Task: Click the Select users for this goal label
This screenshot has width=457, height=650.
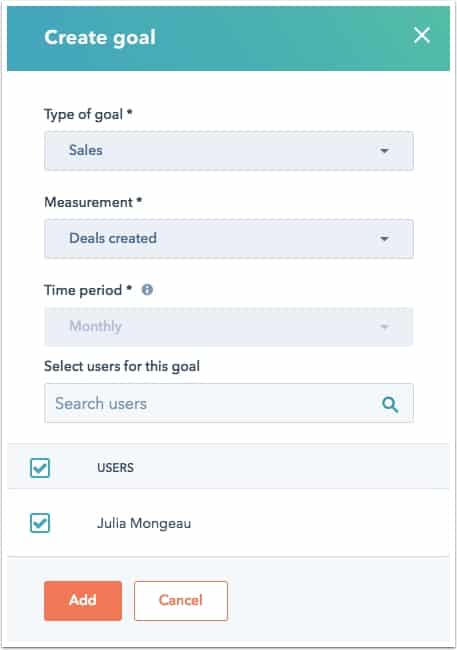Action: (x=122, y=366)
